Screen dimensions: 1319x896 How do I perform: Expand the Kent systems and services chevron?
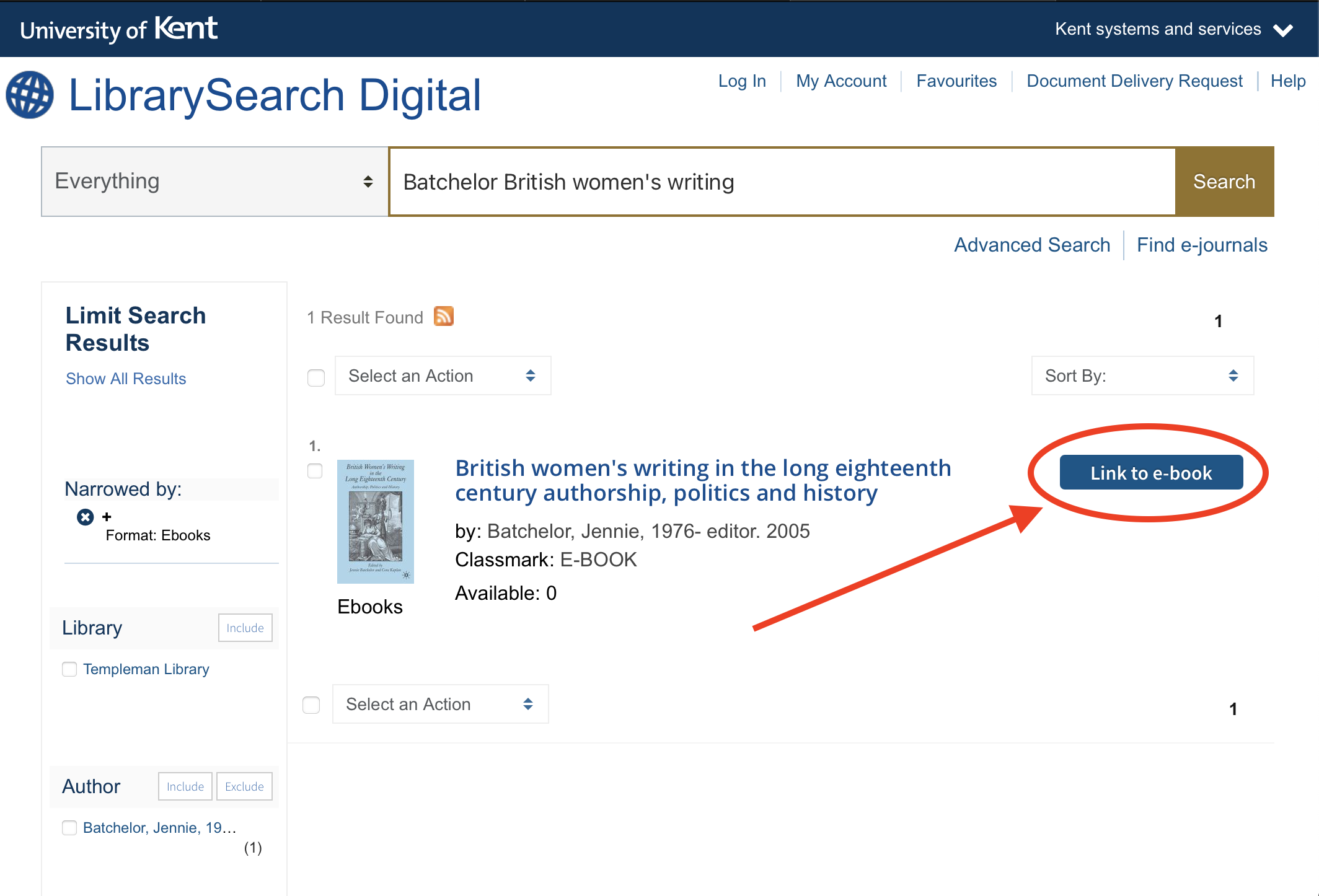[x=1283, y=30]
